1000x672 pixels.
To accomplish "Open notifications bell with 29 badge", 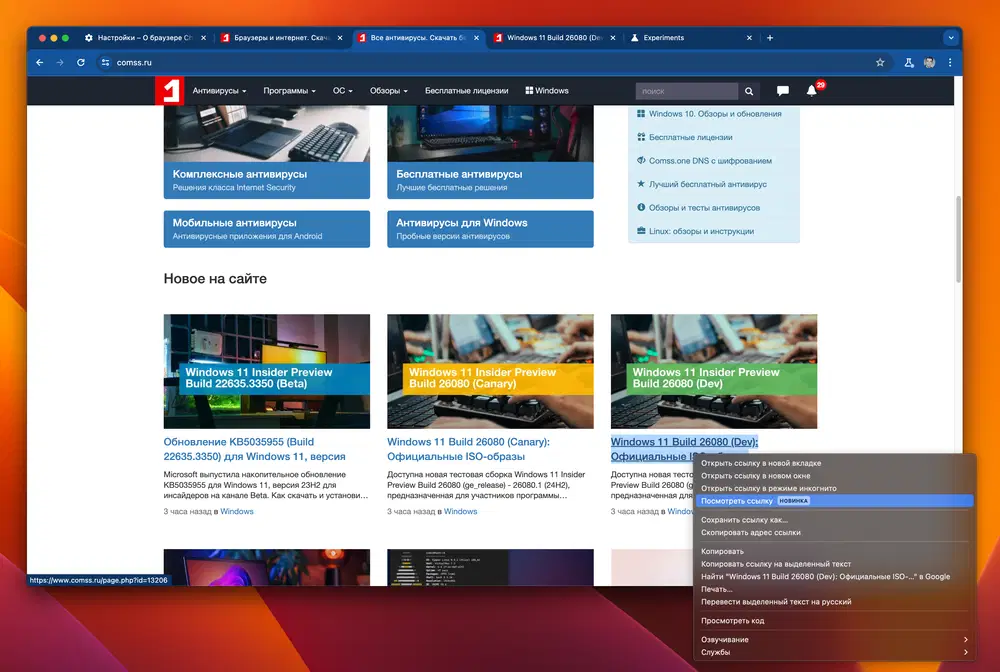I will pos(812,91).
